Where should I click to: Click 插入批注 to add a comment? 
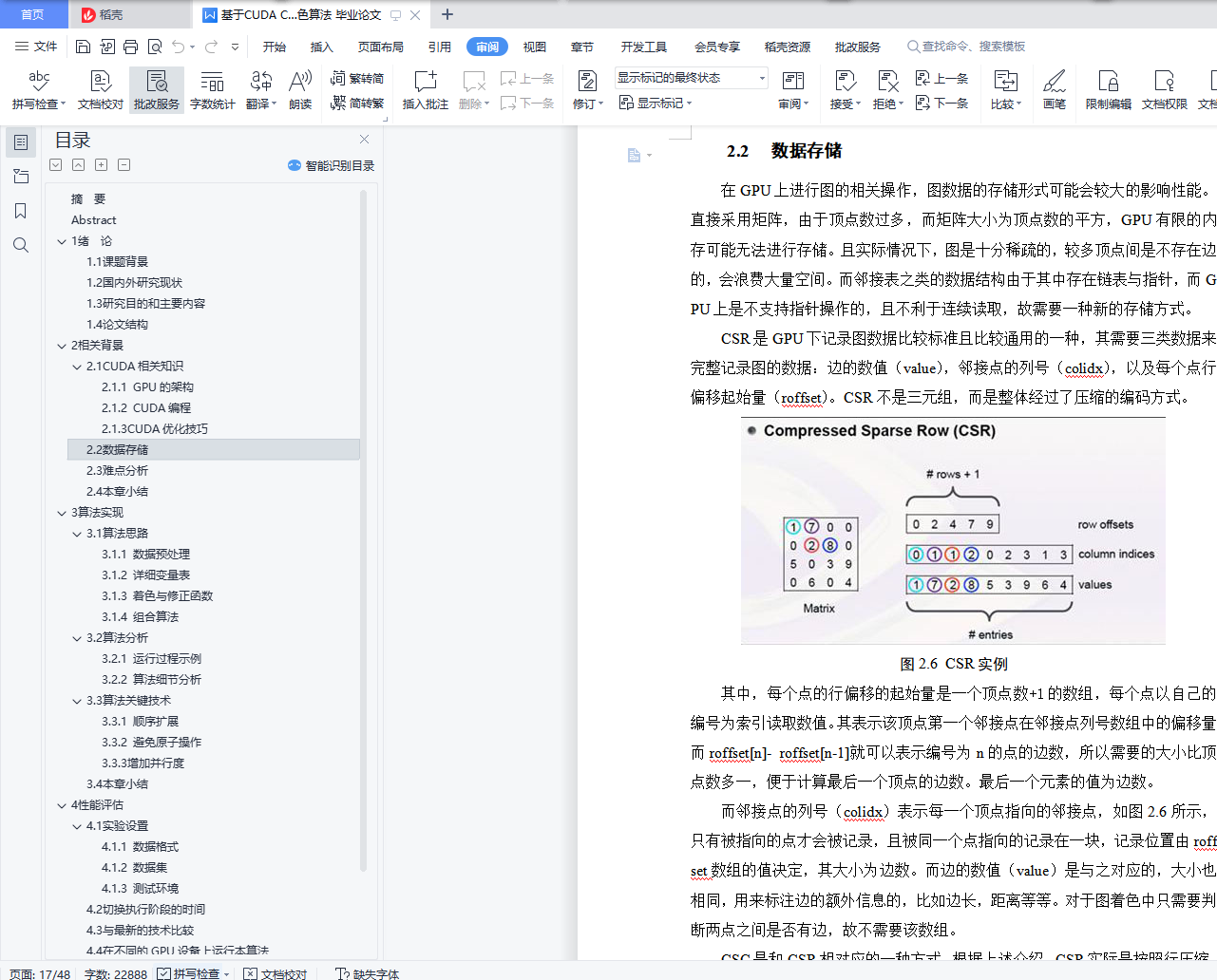pos(426,90)
